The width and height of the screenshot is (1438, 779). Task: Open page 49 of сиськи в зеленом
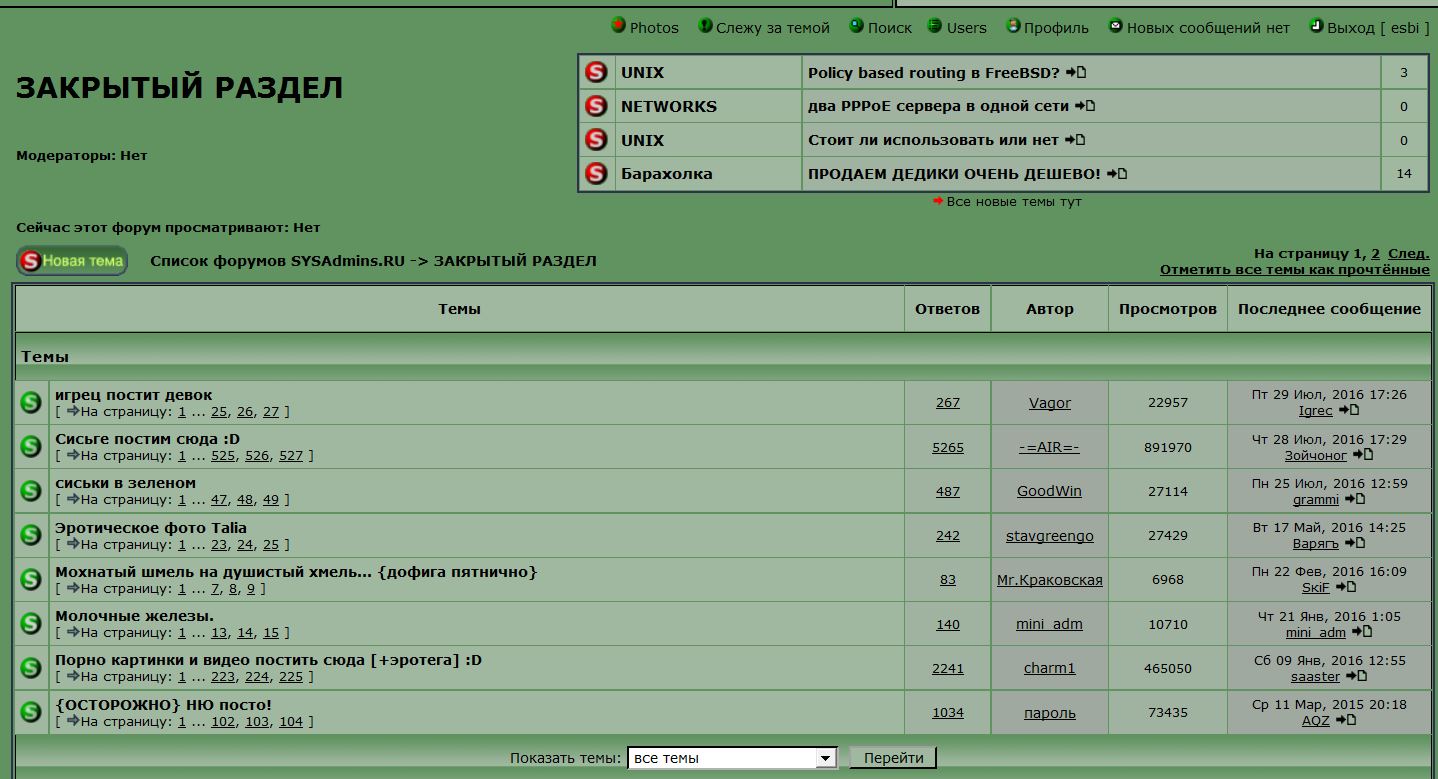tap(271, 500)
